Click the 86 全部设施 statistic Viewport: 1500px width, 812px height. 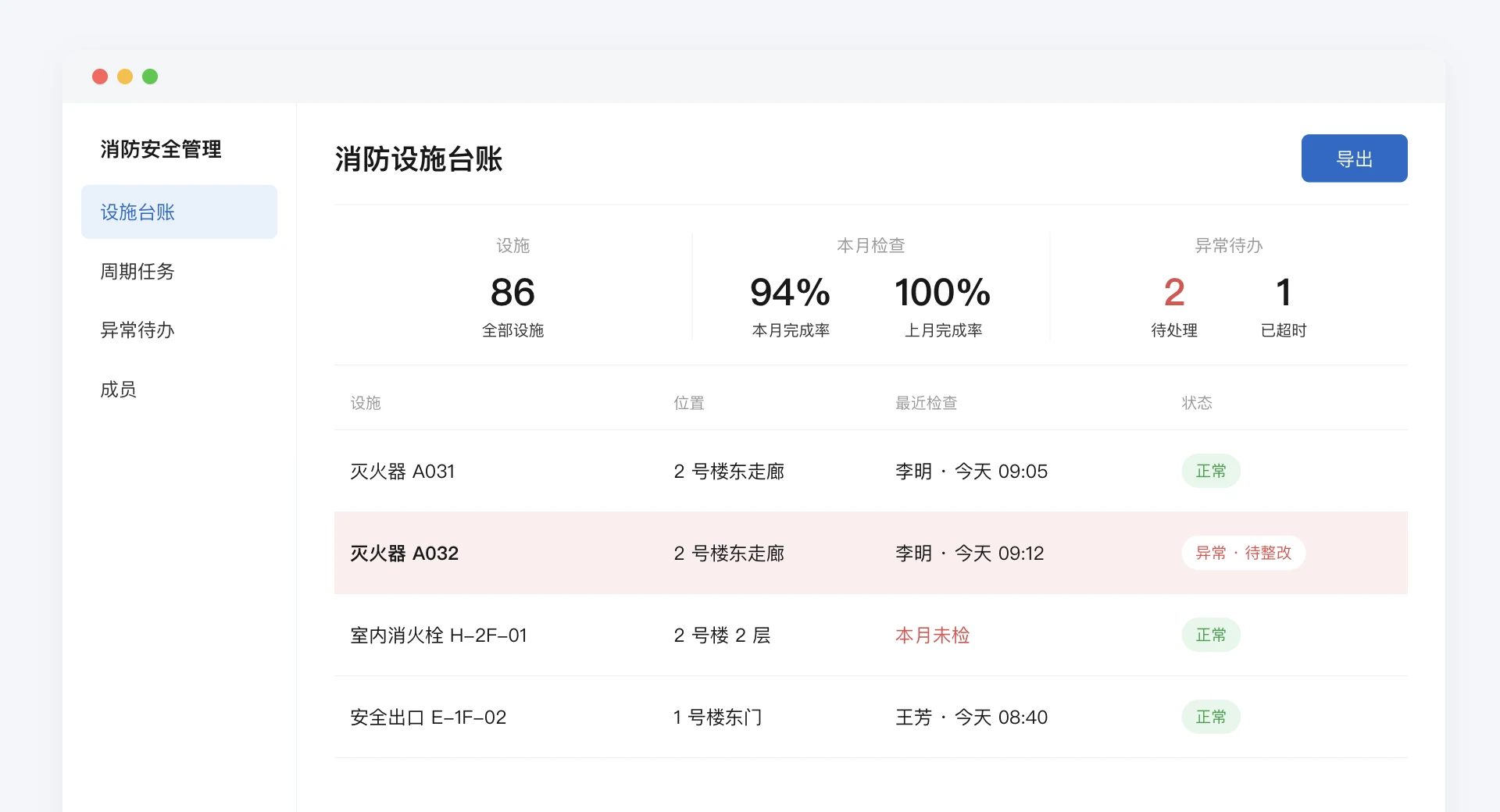click(x=512, y=306)
